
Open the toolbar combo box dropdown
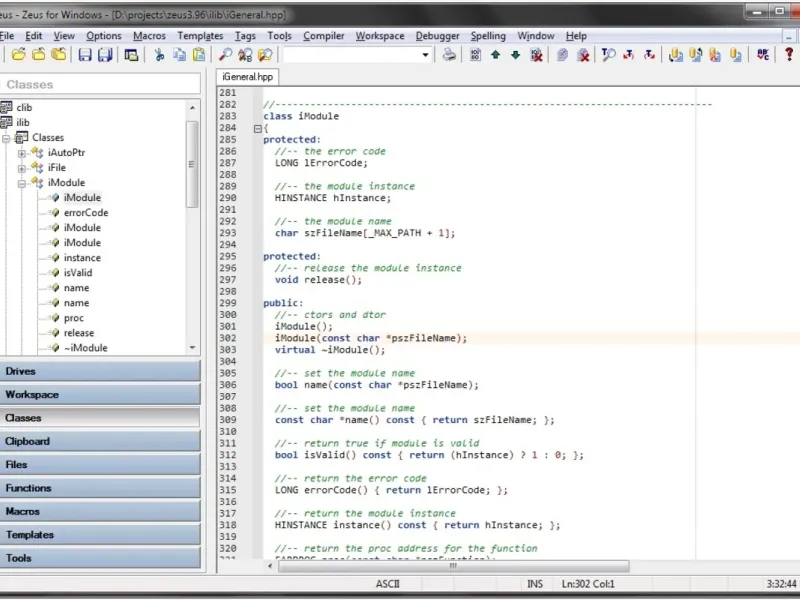point(425,55)
